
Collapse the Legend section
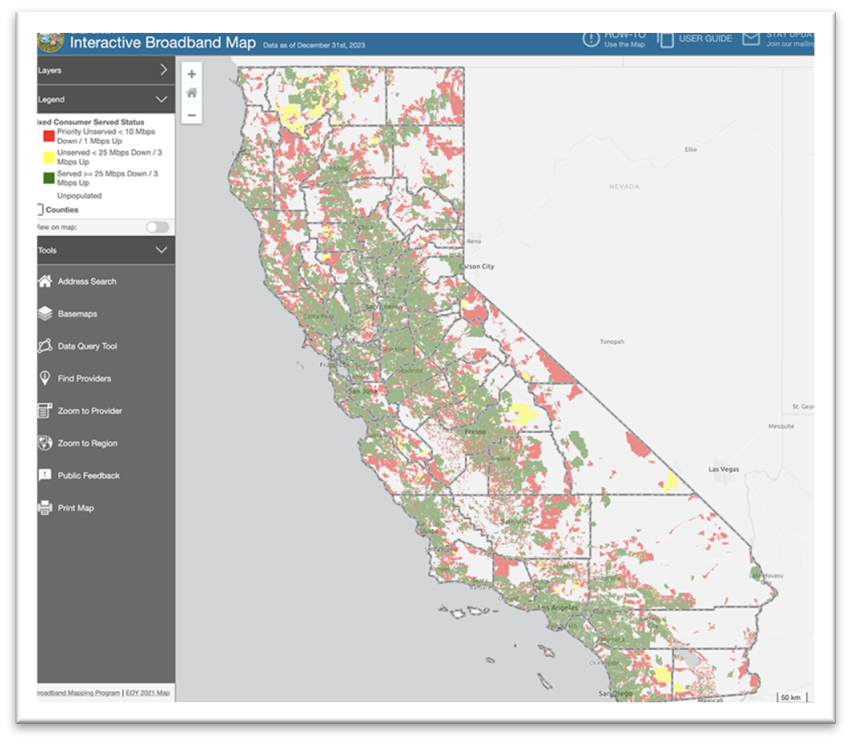(x=161, y=100)
